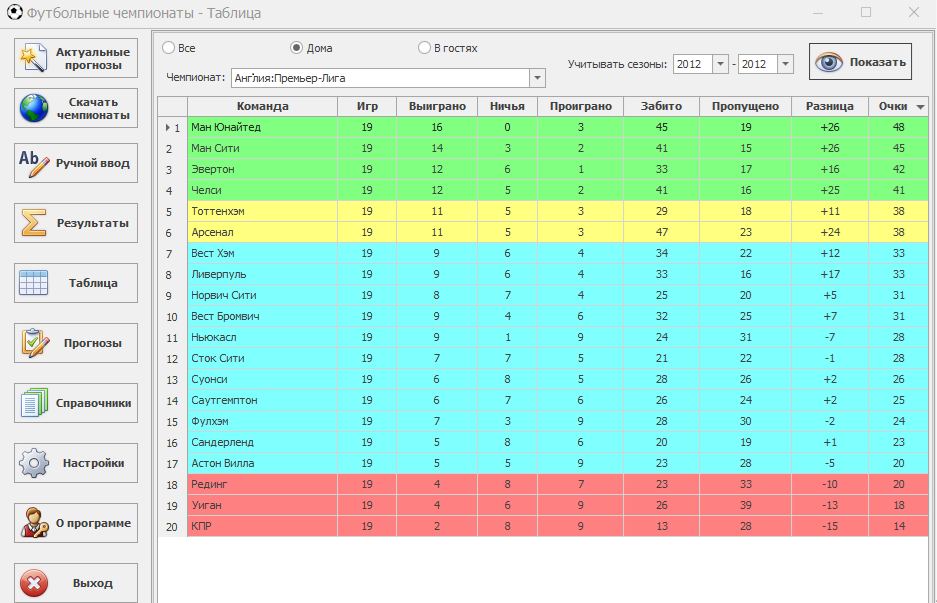Click the eye icon on Показать
This screenshot has width=937, height=603.
coord(828,62)
